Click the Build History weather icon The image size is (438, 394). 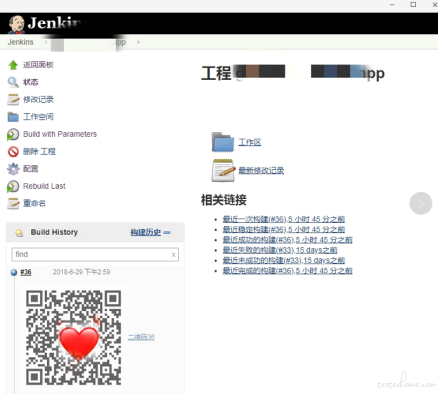[x=19, y=232]
